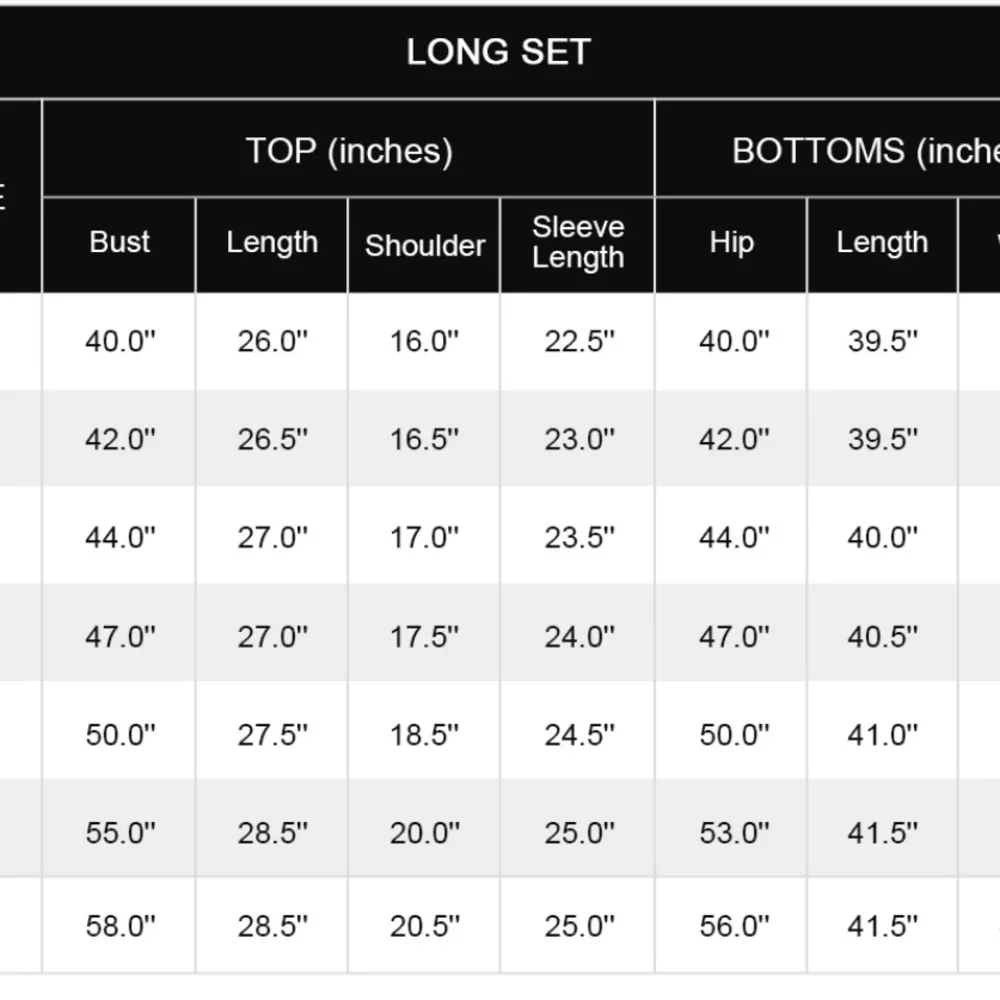This screenshot has width=1000, height=1000.
Task: Click the Length header under BOTTOMS
Action: click(882, 242)
